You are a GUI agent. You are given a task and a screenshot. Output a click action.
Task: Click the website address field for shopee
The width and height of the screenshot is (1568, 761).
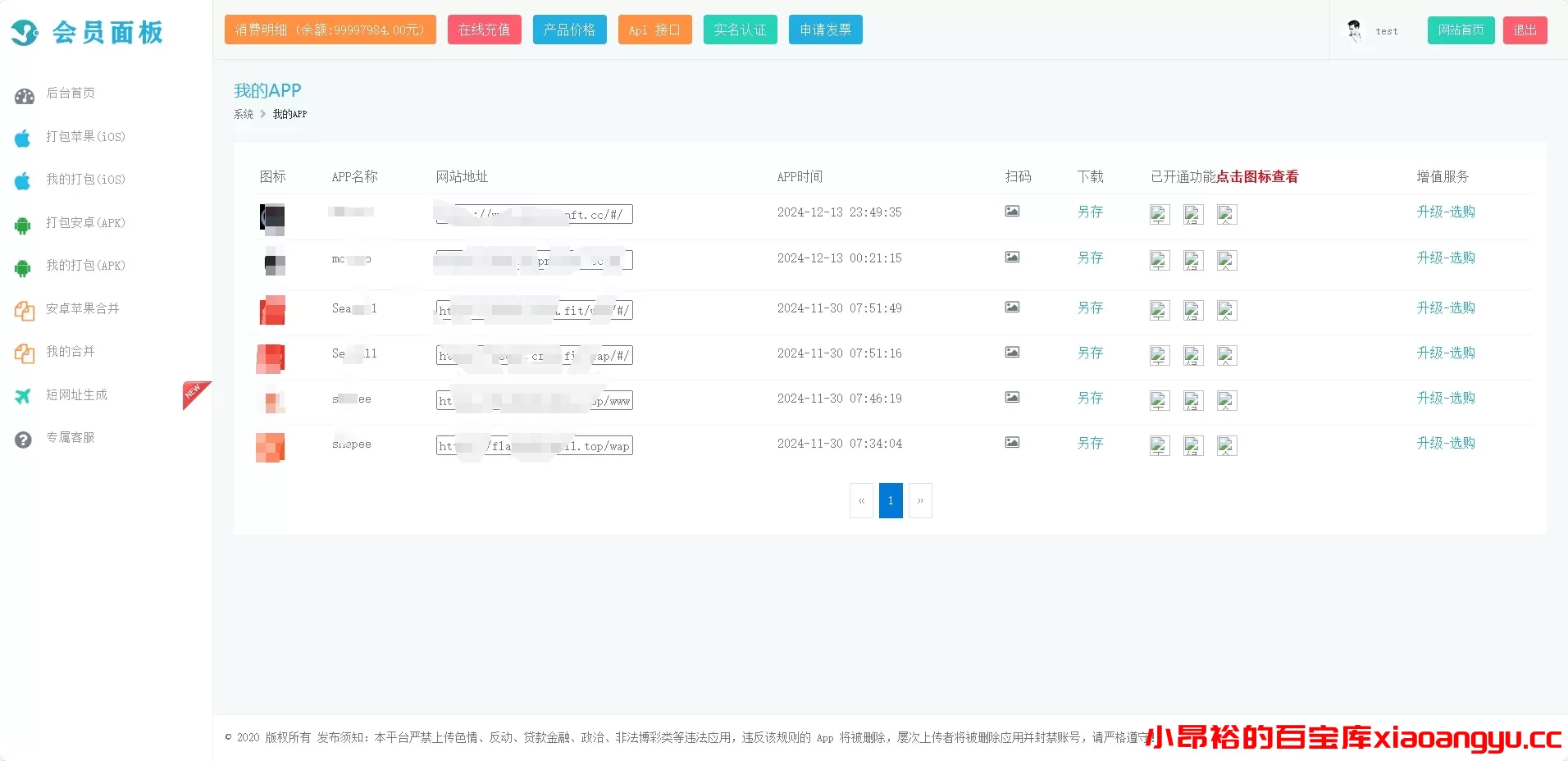(533, 445)
